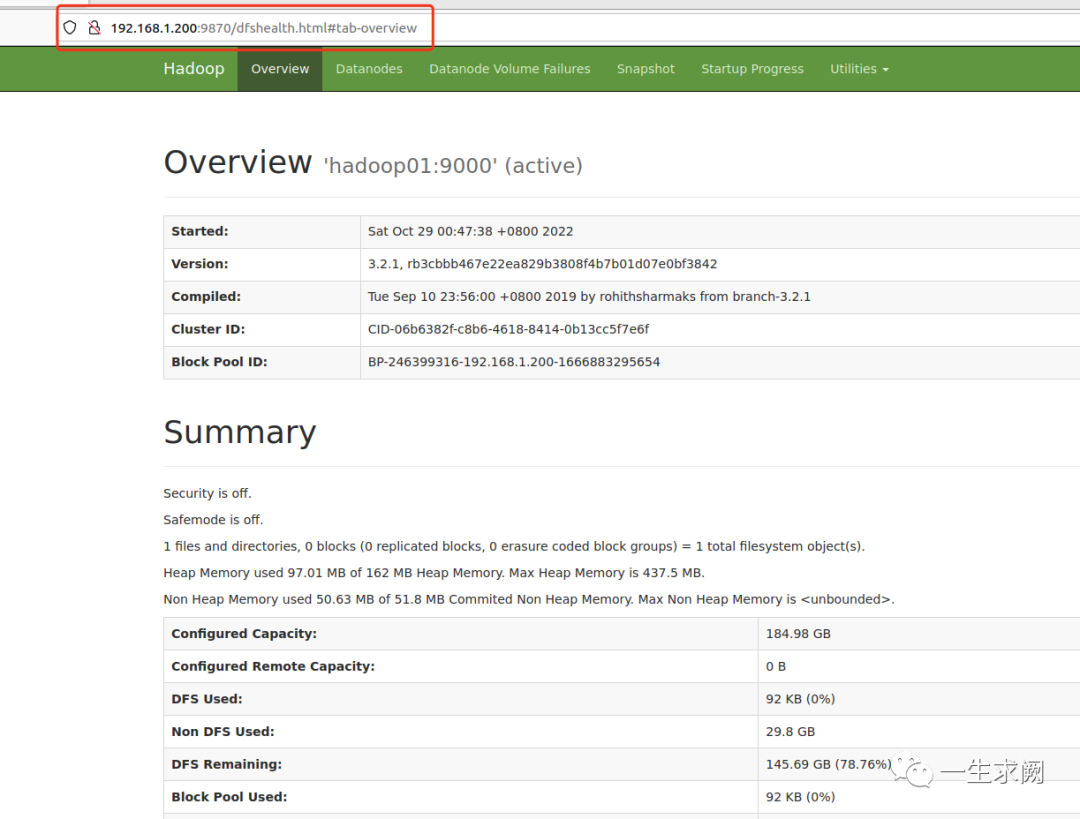Click the 'Started:' row label

pos(200,231)
